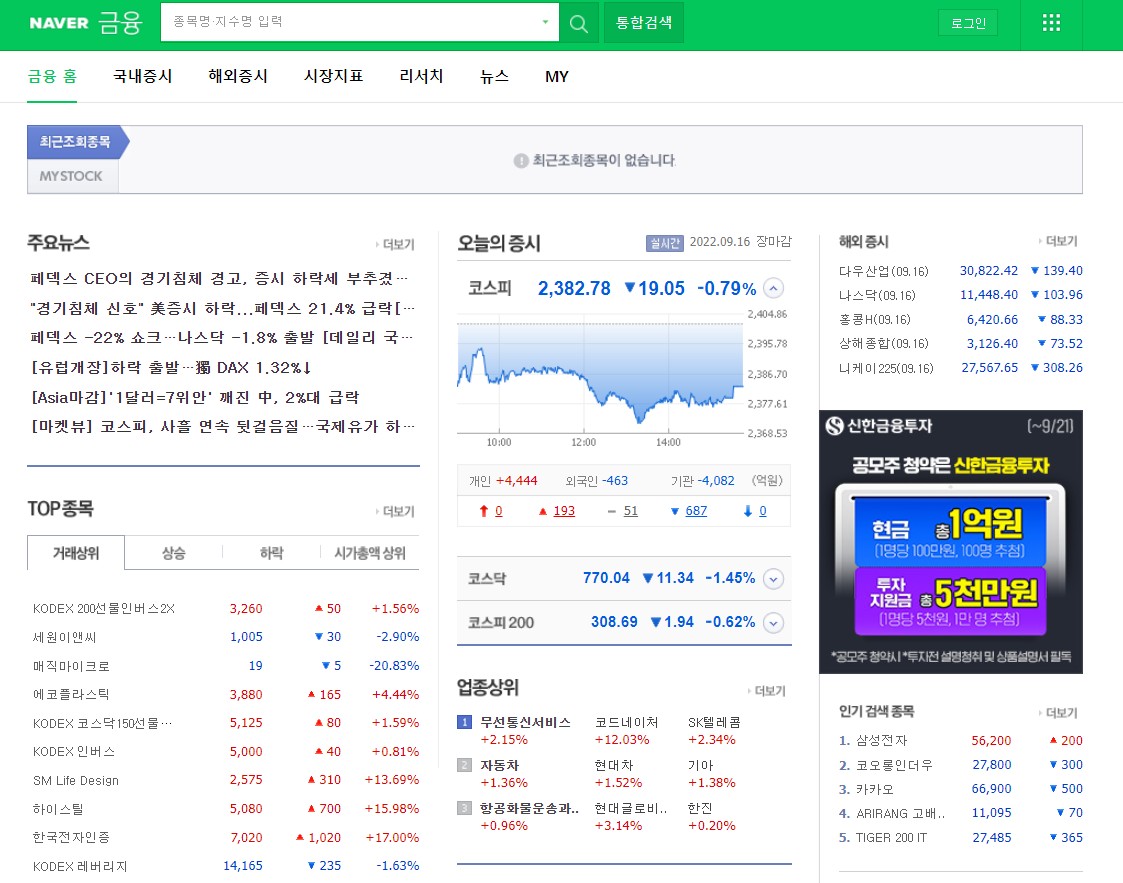
Task: Click lower-limit stocks count arrow icon
Action: pos(748,511)
